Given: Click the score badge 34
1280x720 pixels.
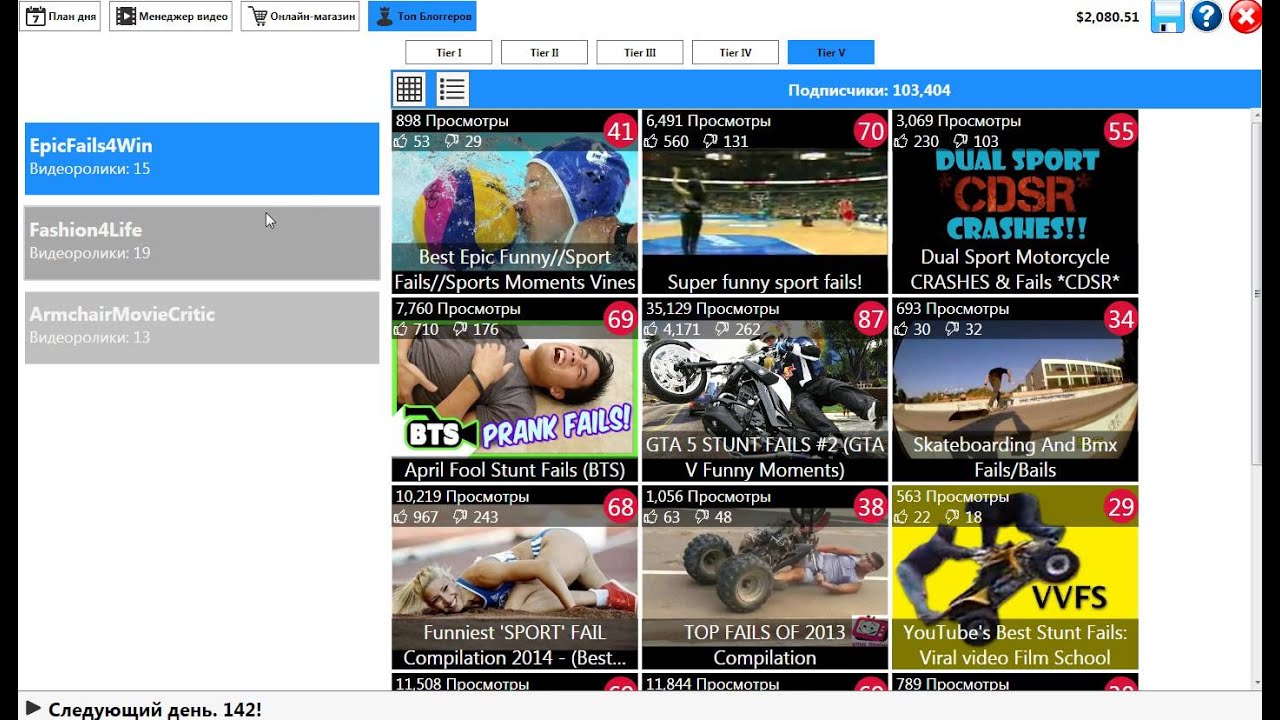Looking at the screenshot, I should [x=1121, y=319].
